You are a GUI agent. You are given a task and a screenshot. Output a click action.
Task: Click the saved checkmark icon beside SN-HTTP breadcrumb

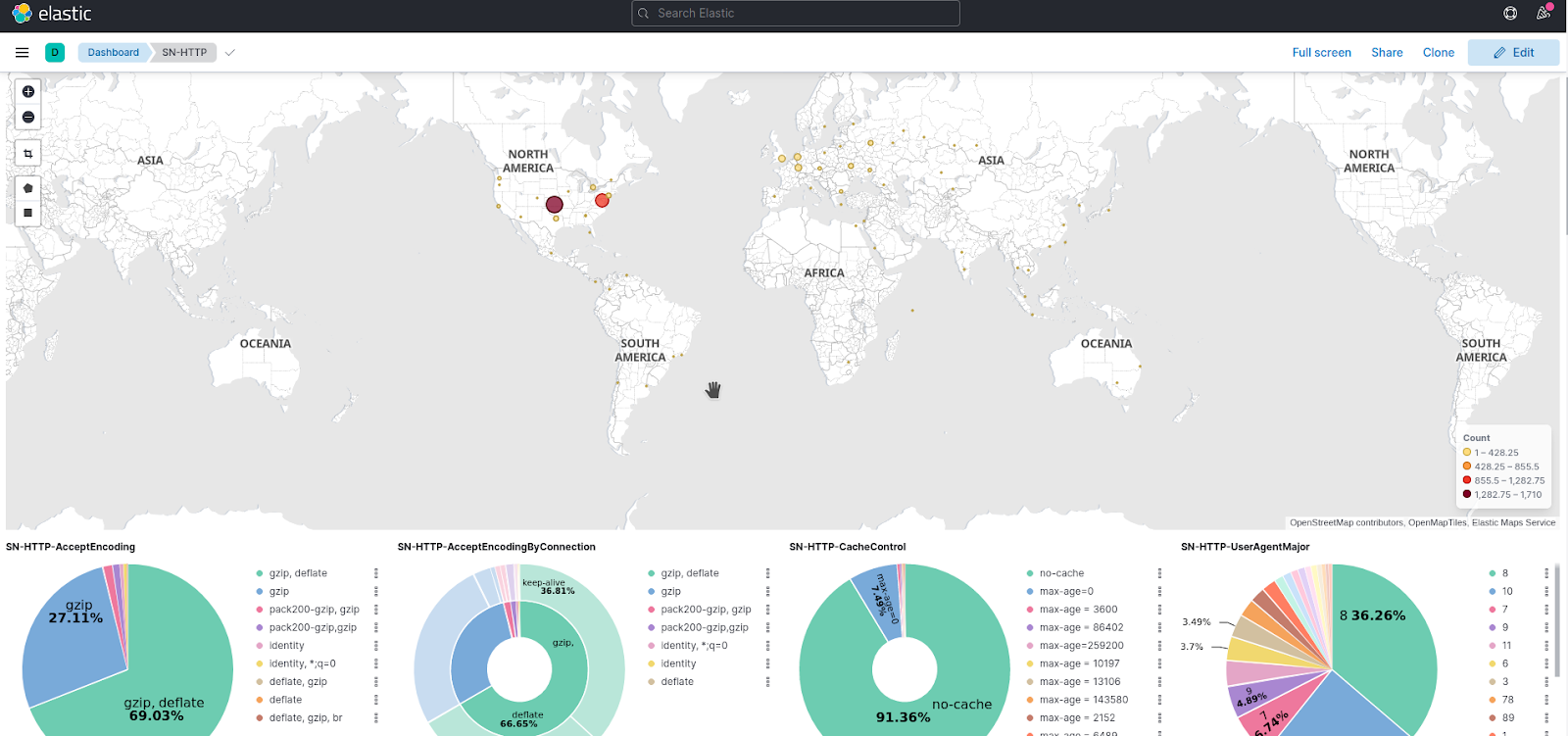(230, 53)
